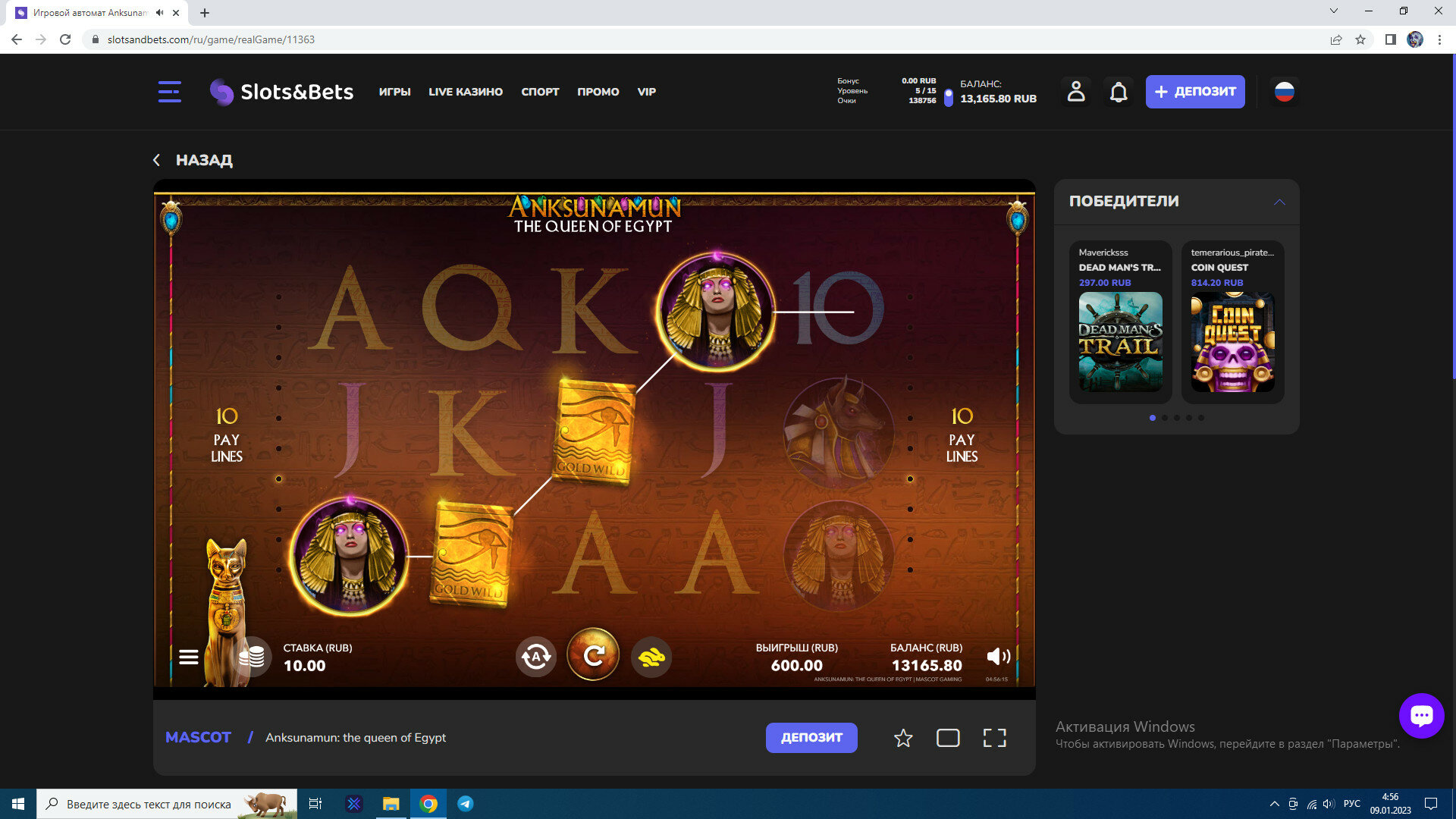Image resolution: width=1456 pixels, height=819 pixels.
Task: Enable autoplay spin mode
Action: (x=536, y=657)
